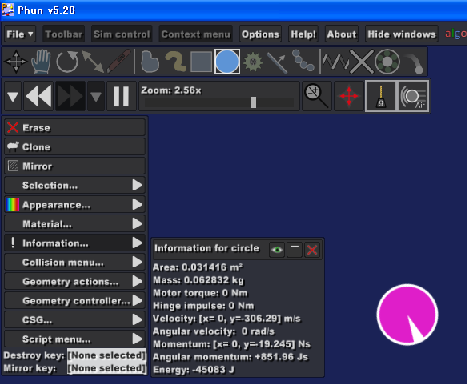467x384 pixels.
Task: Click the 'Area: 0.031416 m²' line
Action: (x=198, y=267)
